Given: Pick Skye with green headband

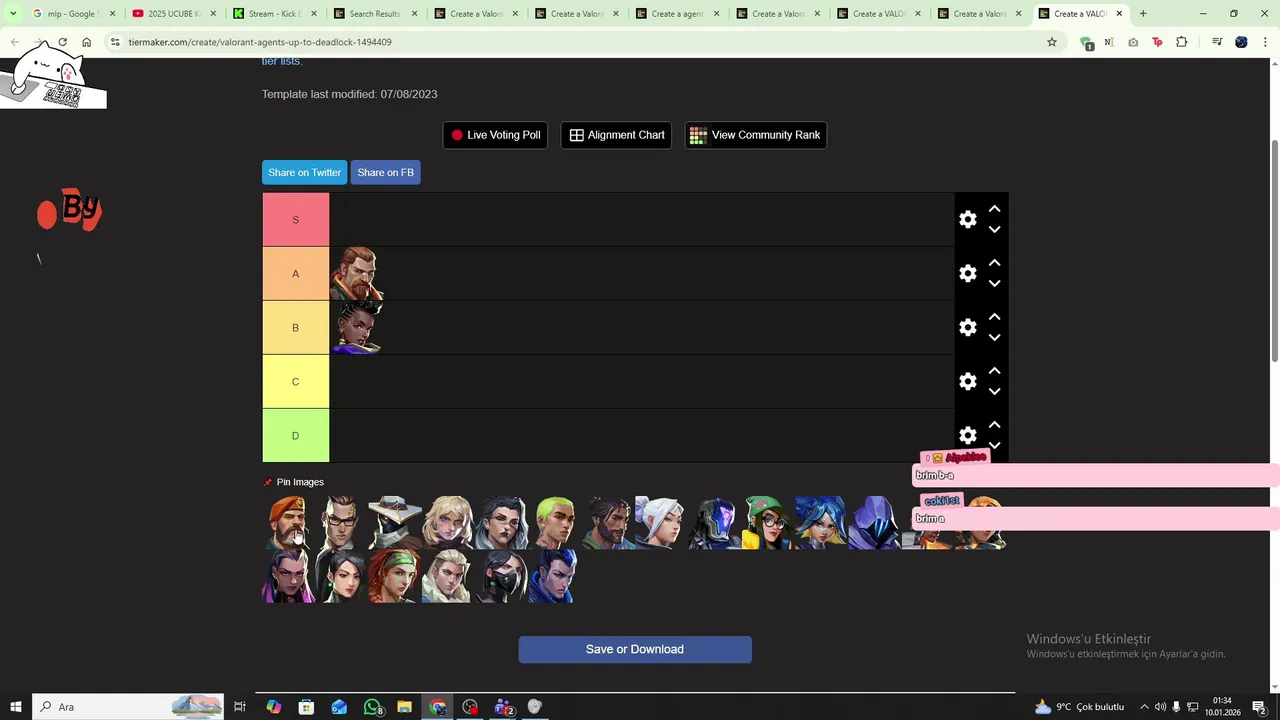Looking at the screenshot, I should pyautogui.click(x=394, y=576).
